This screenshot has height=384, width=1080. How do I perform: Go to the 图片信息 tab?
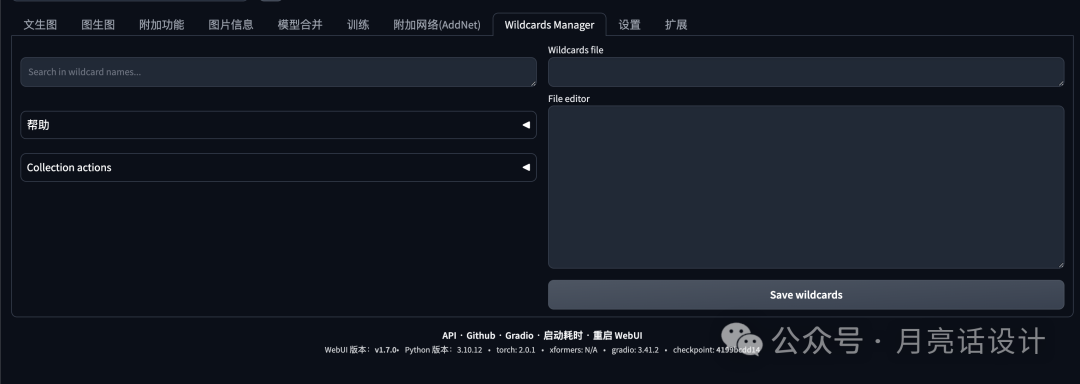(231, 25)
